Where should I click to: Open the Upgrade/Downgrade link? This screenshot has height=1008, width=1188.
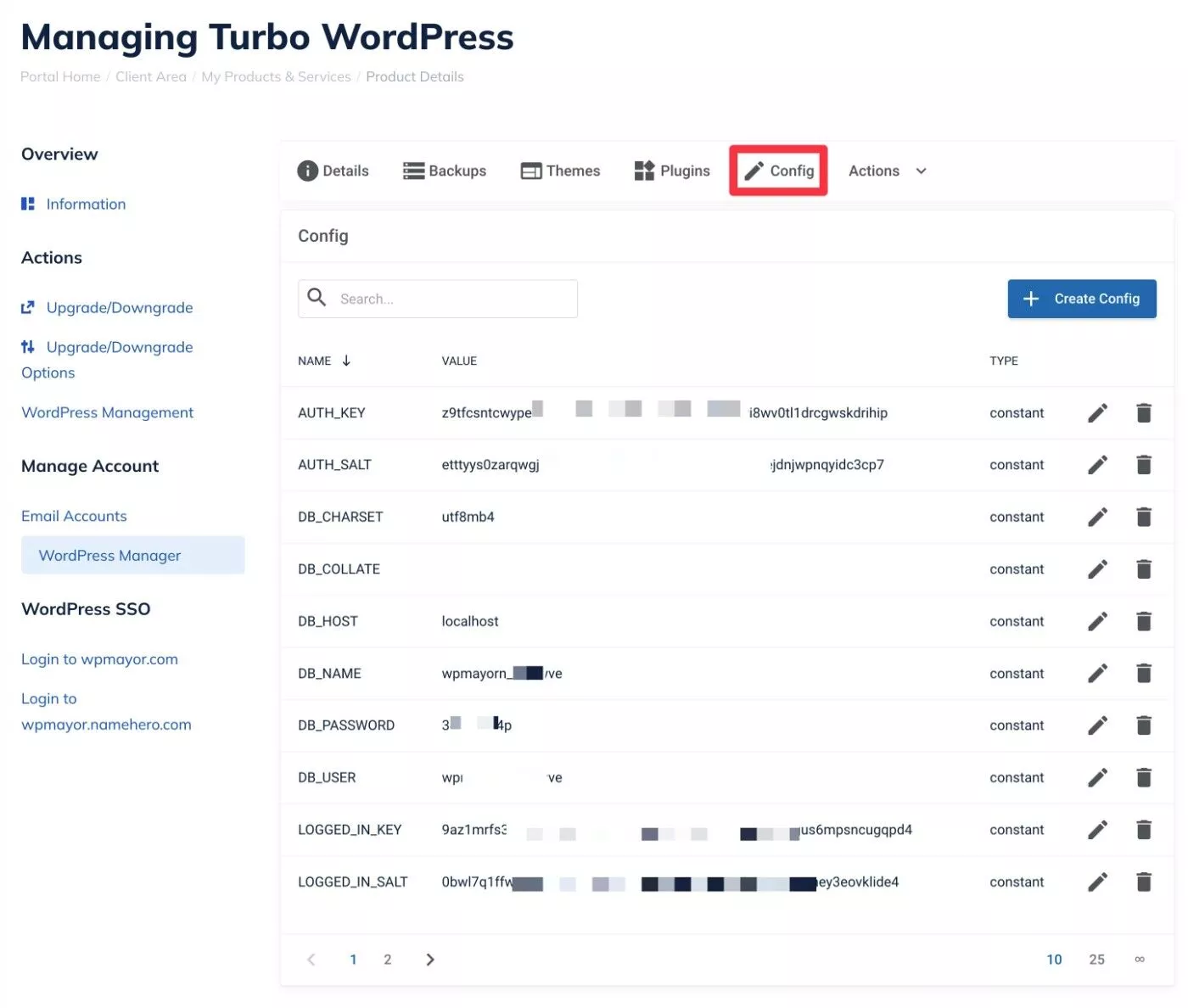107,307
